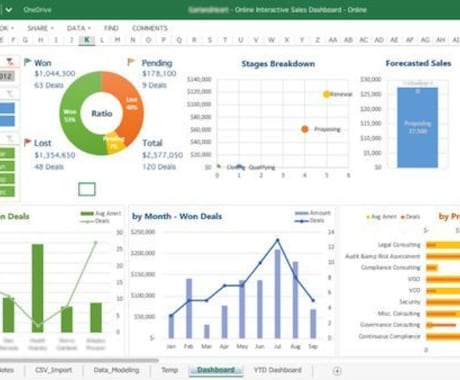Select column K header
This screenshot has width=460, height=380.
(87, 40)
